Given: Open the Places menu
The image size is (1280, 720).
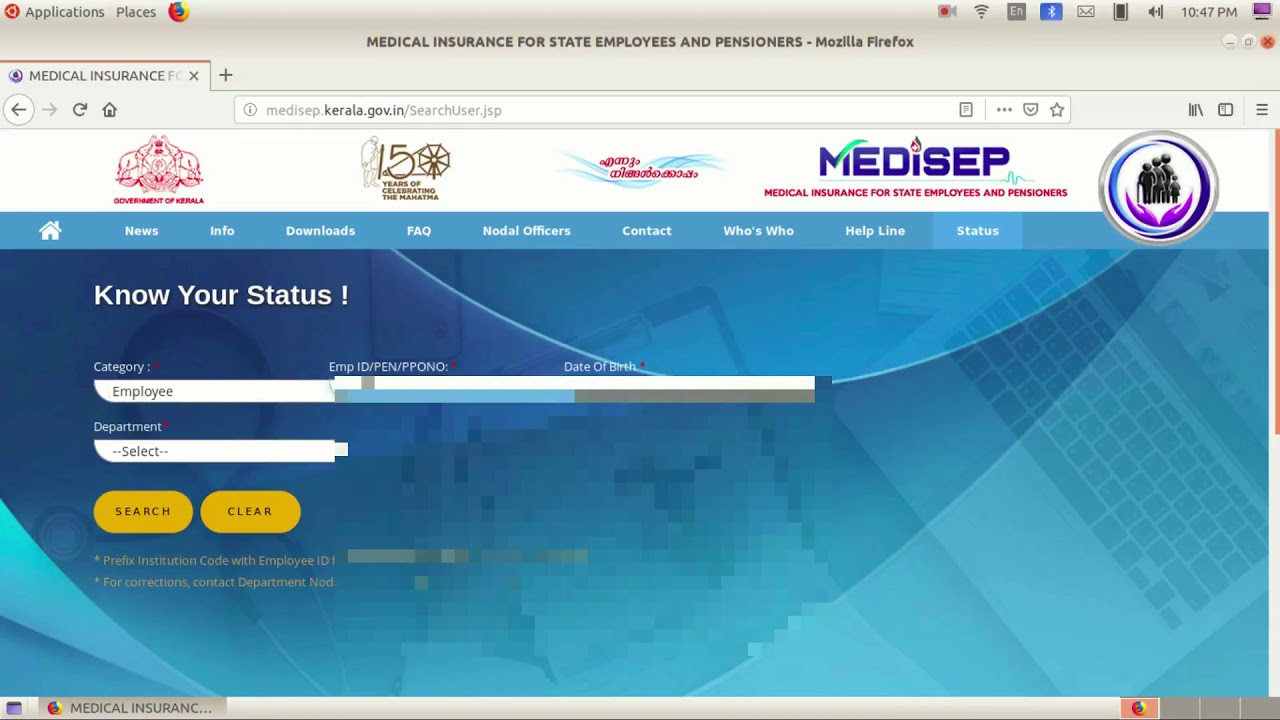Looking at the screenshot, I should [x=136, y=12].
